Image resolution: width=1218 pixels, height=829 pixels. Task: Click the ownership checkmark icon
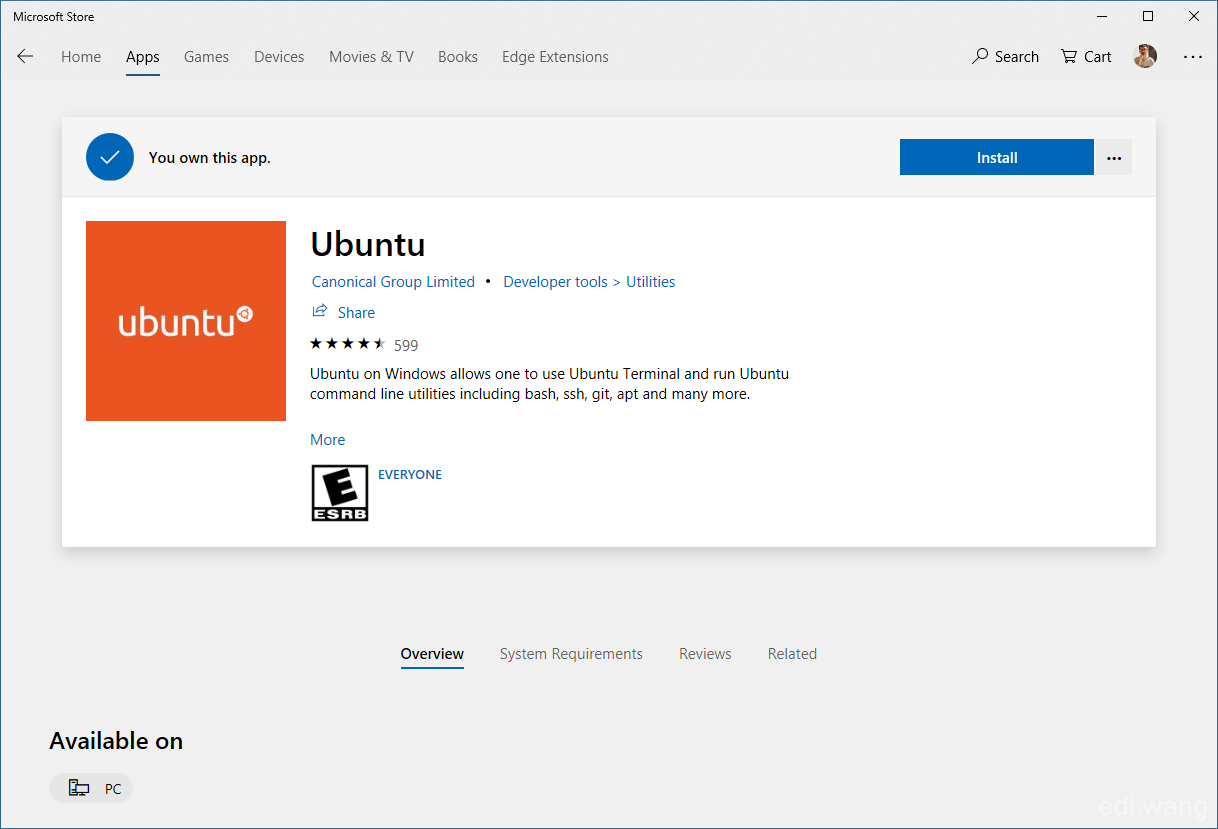click(110, 157)
